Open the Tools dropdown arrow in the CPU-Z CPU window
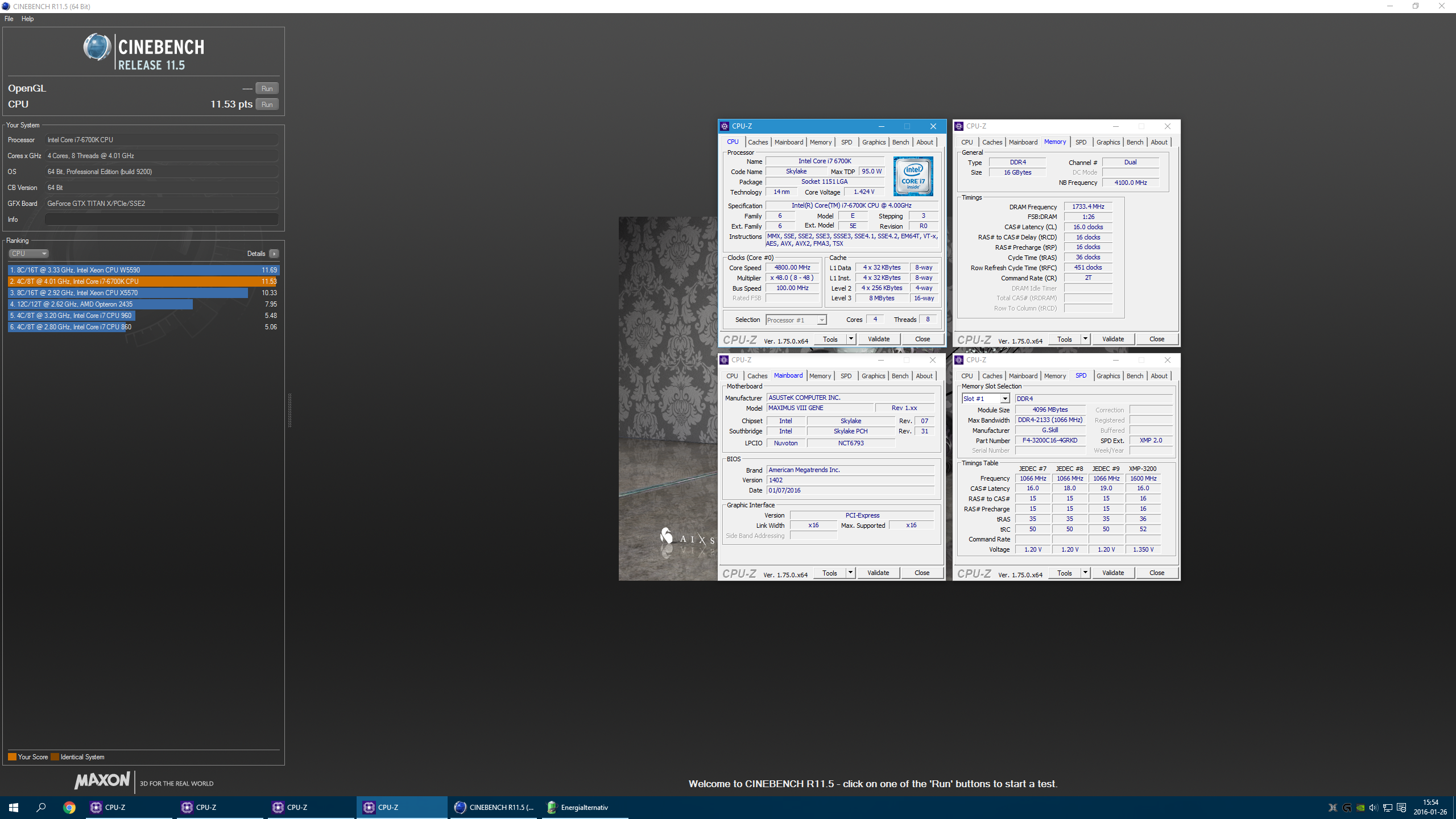 [851, 339]
